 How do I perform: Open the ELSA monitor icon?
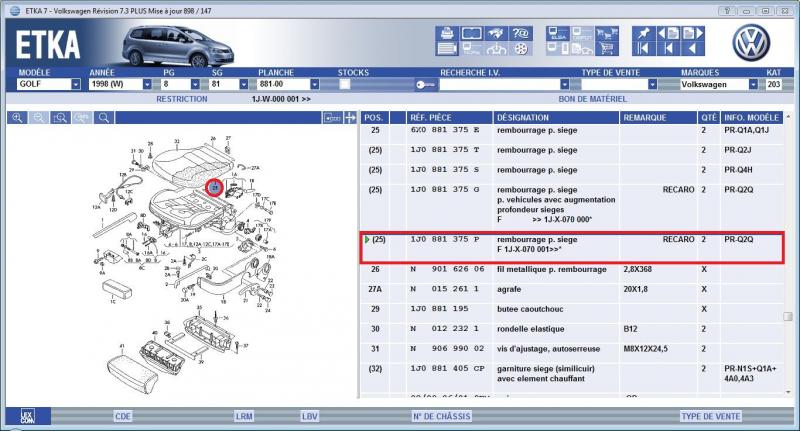coord(558,33)
